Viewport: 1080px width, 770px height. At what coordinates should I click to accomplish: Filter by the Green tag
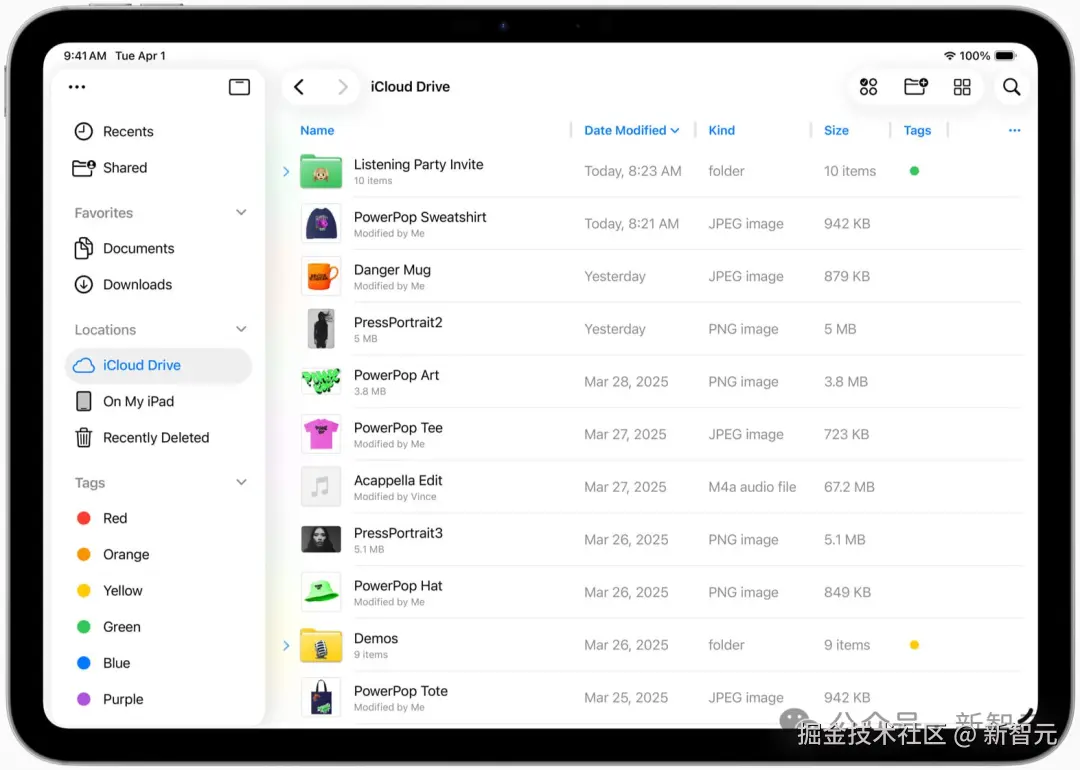pos(109,627)
